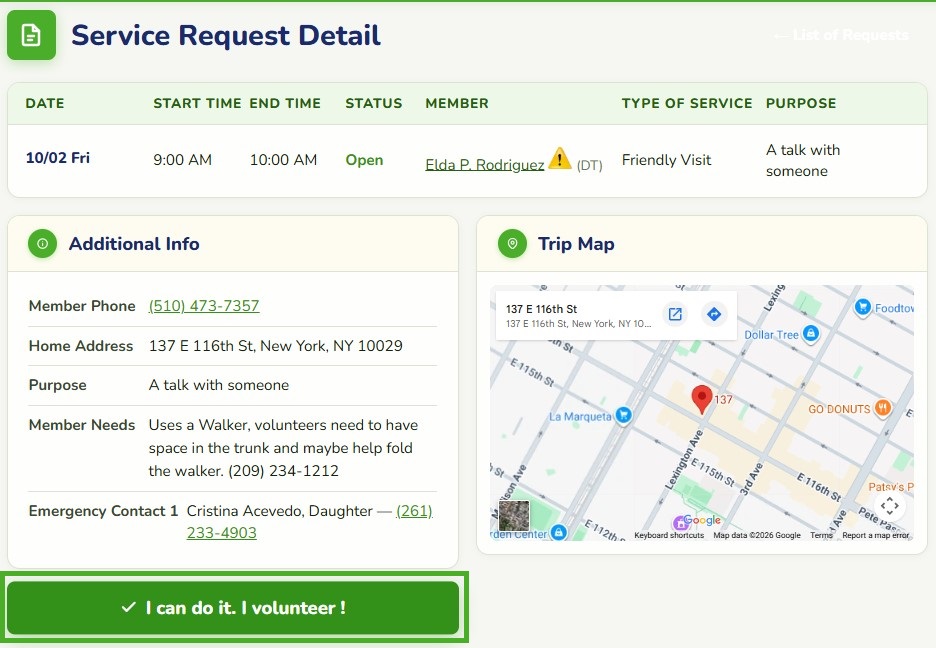Click the Additional Info heading
936x648 pixels.
point(134,244)
